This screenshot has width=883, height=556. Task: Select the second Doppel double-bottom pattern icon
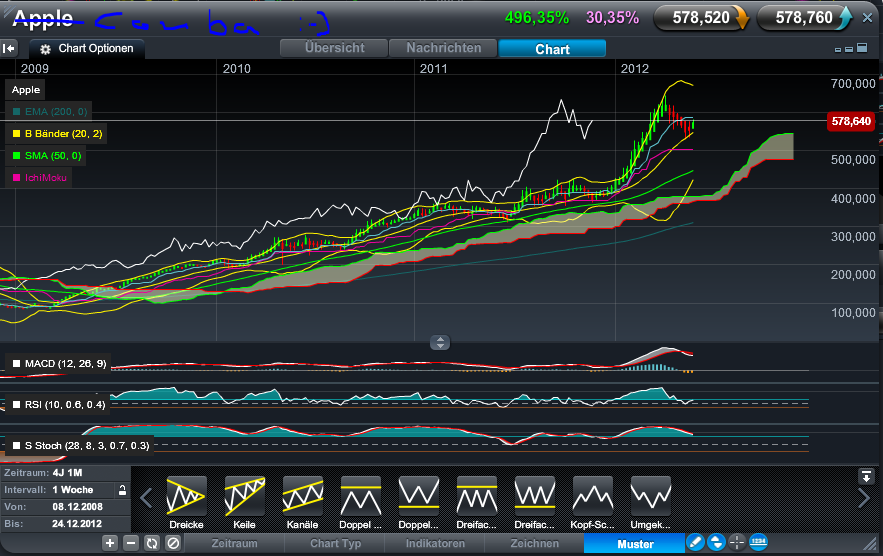click(418, 496)
